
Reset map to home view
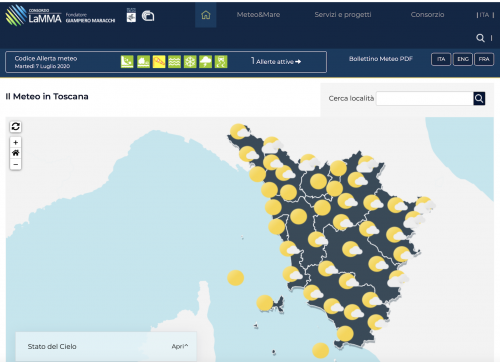point(15,153)
